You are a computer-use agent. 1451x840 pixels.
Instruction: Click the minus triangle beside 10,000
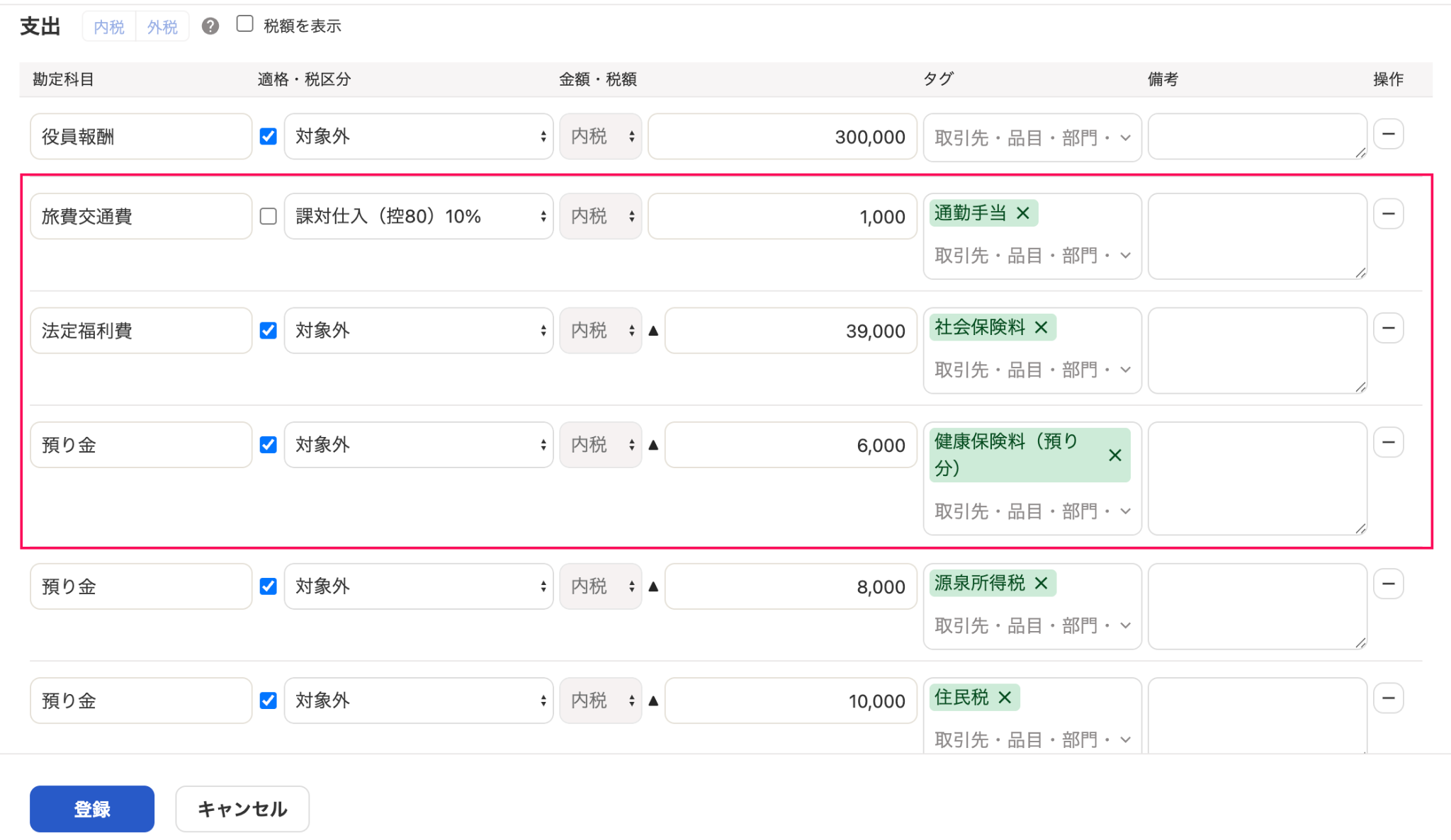coord(653,701)
